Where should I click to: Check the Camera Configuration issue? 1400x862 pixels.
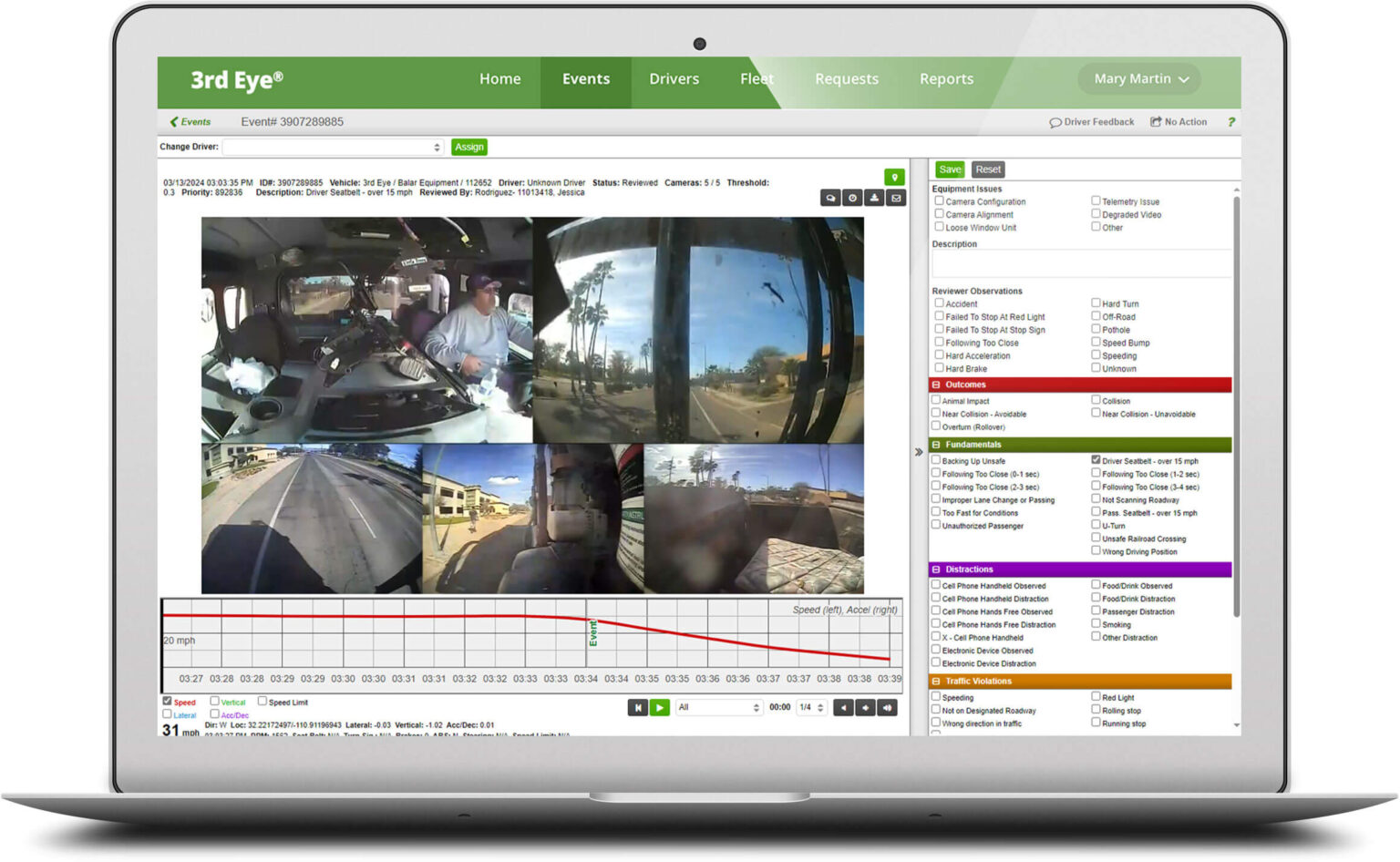(939, 200)
